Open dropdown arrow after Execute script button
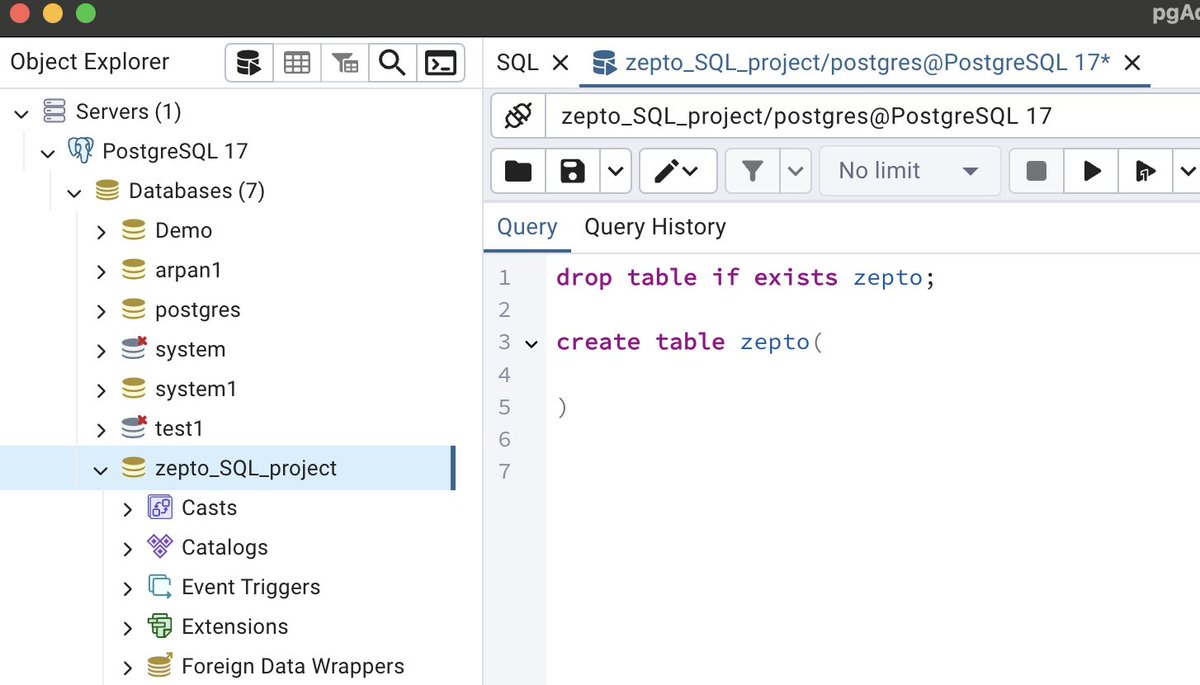 tap(1186, 171)
